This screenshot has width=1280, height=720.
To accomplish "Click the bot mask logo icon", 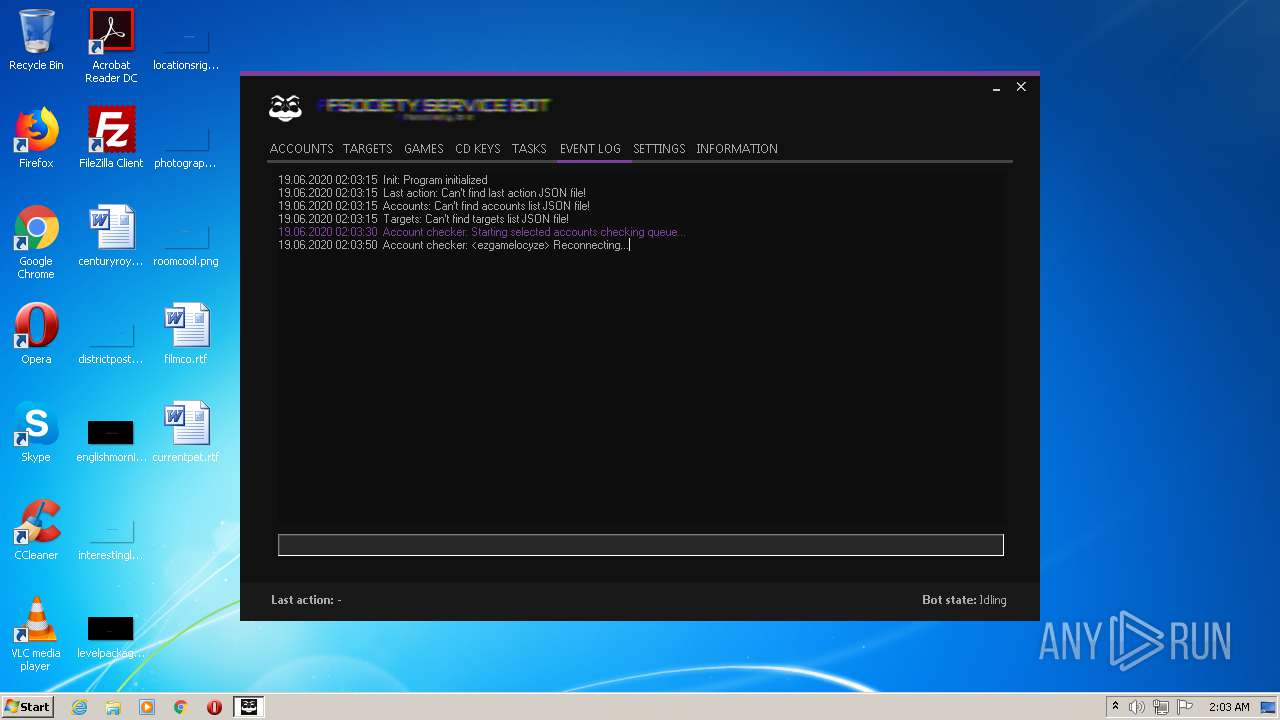I will [286, 107].
